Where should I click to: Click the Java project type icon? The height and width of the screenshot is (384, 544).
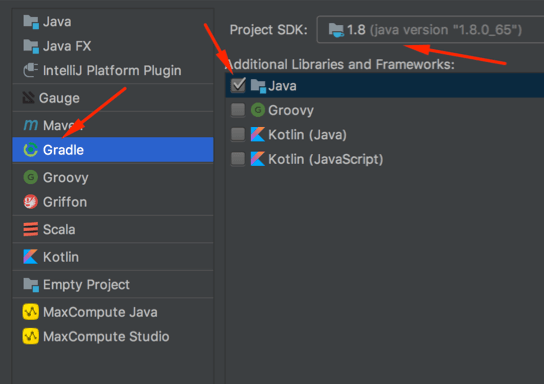(x=31, y=22)
